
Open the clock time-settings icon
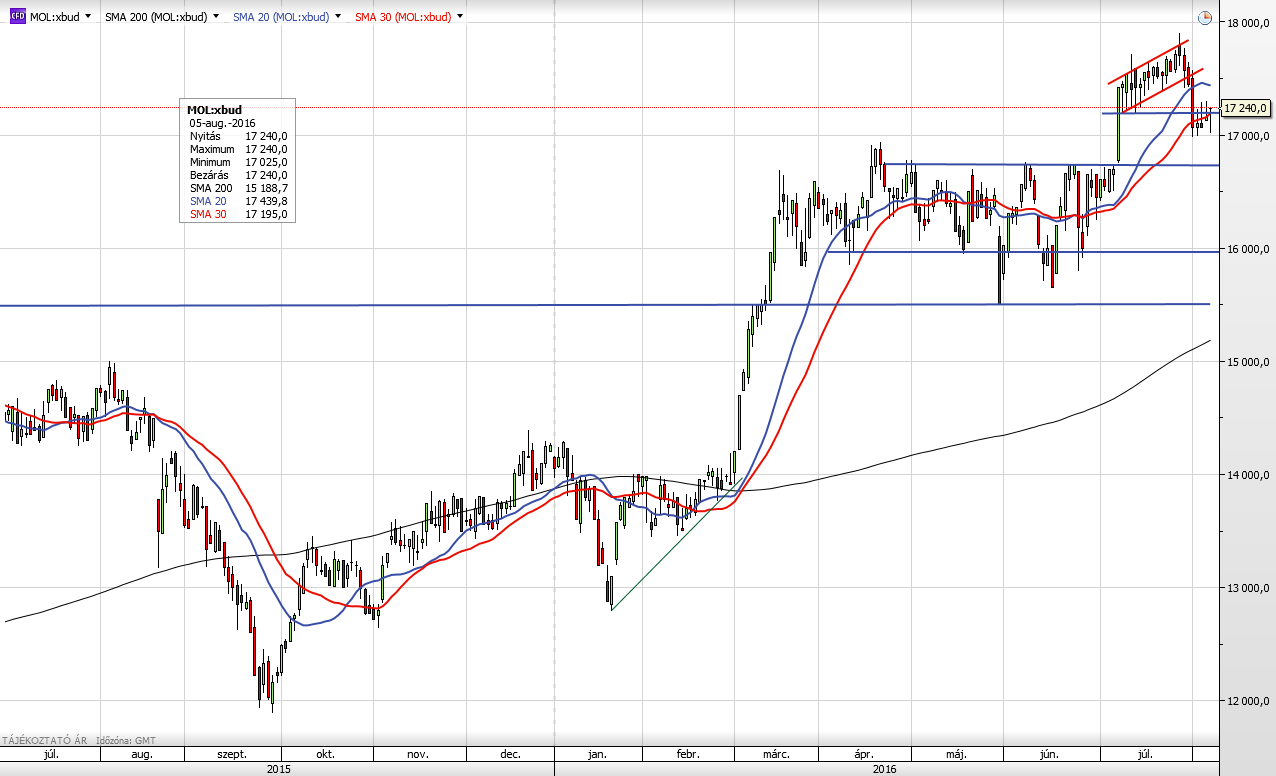pos(1204,17)
